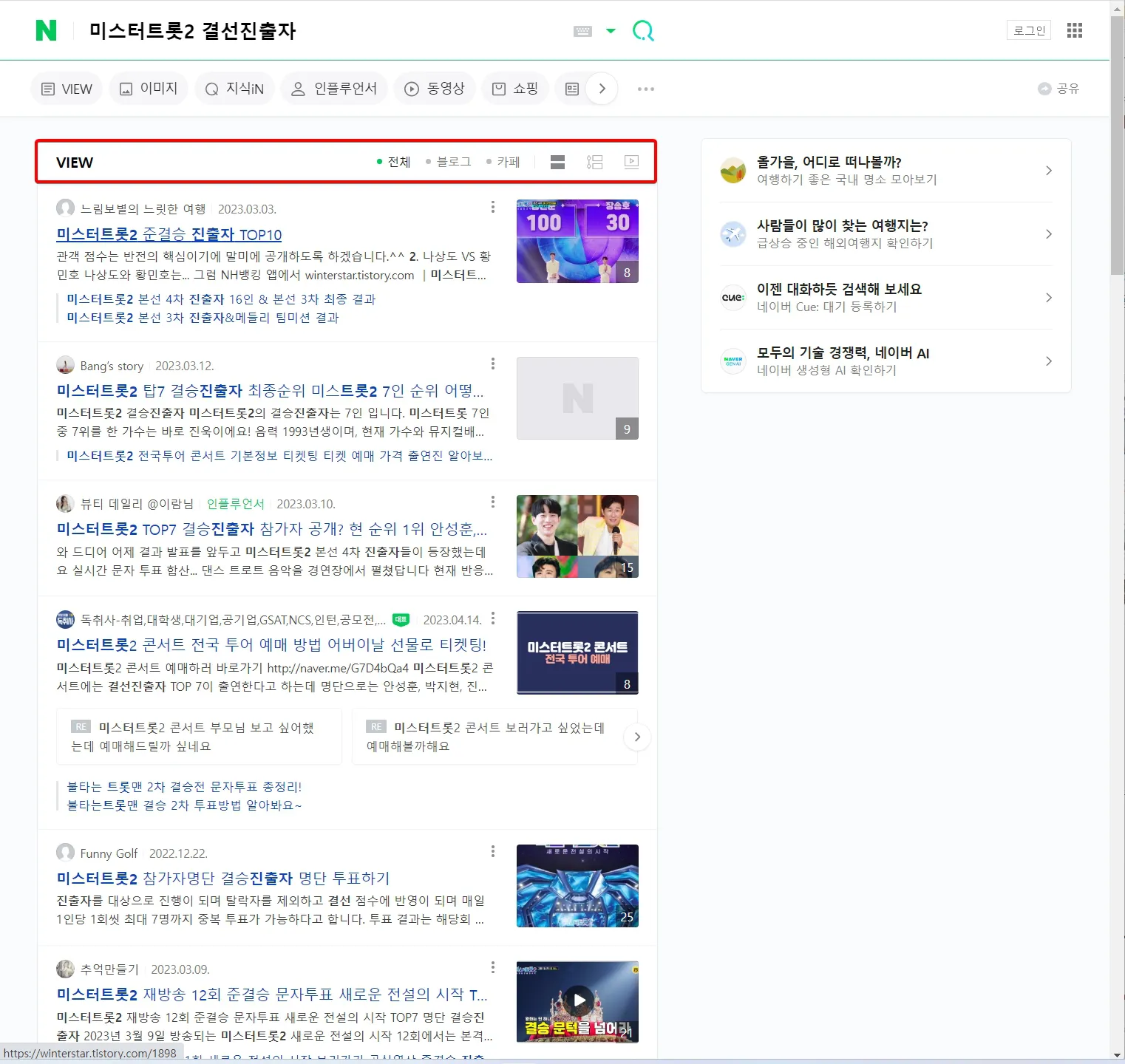Click the 미스터트롯2 콘서트 전국 투어 예매 thumbnail
The height and width of the screenshot is (1064, 1125).
point(577,652)
